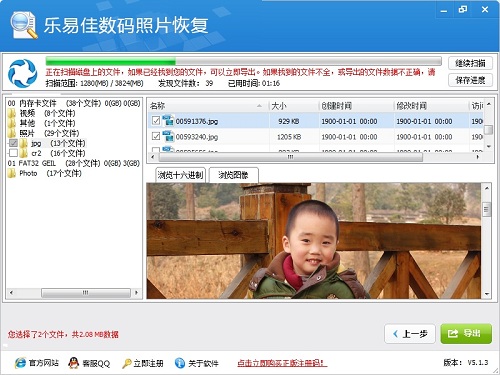Viewport: 500px width, 375px height.
Task: Switch to the 浏览图像 tab
Action: click(x=233, y=175)
